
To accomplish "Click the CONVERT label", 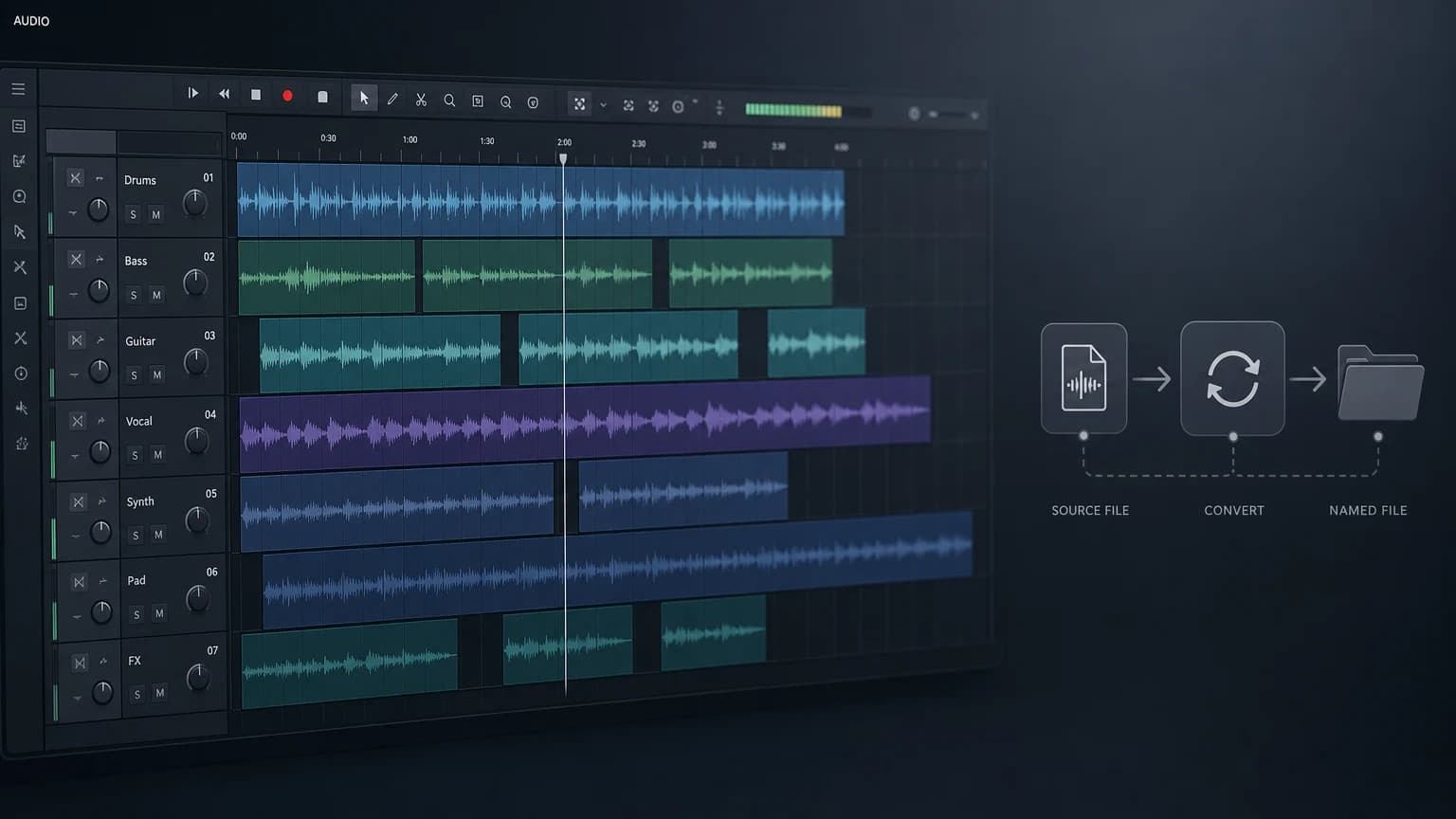I will [1234, 510].
